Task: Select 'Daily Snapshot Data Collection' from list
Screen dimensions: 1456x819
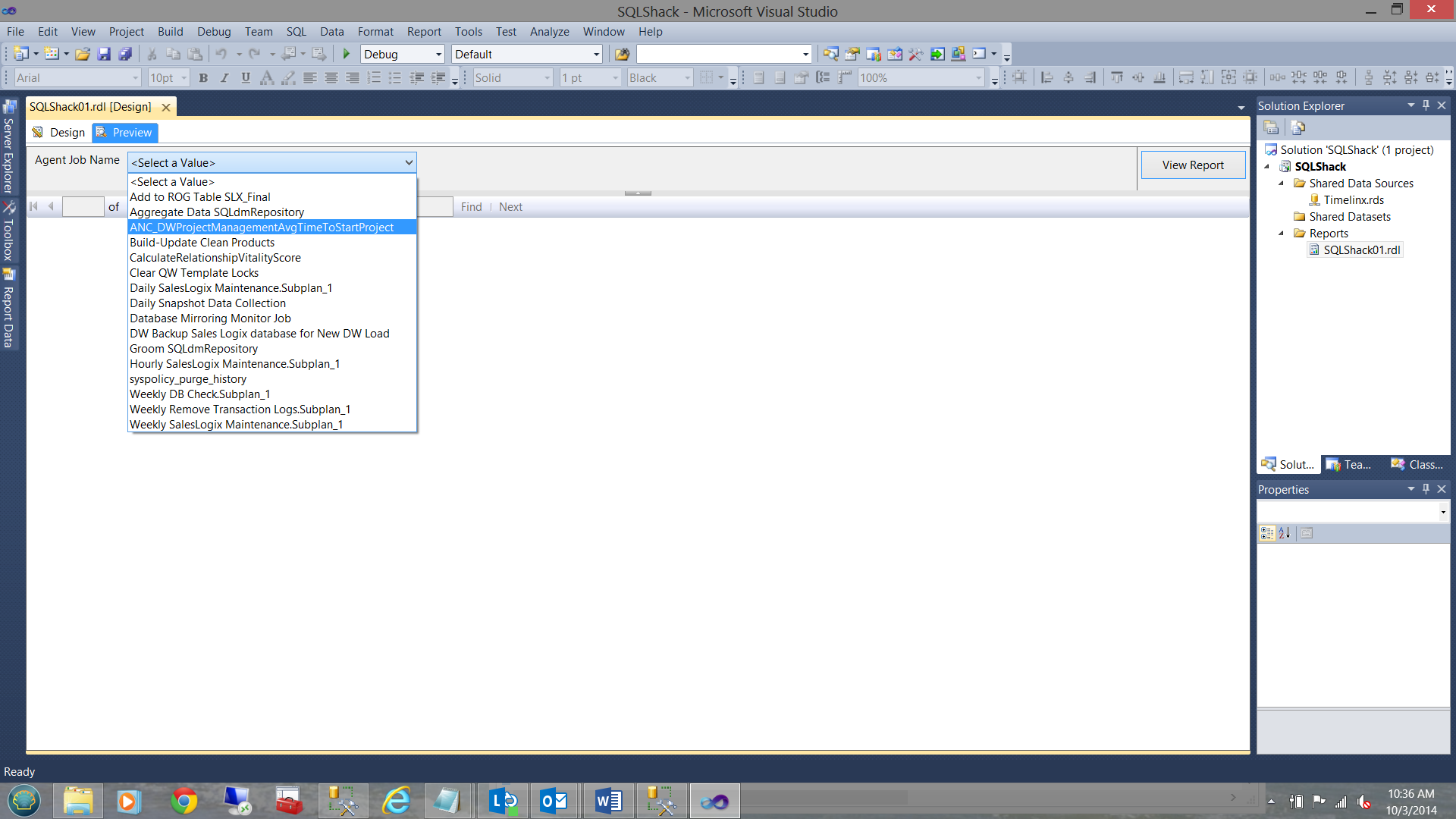Action: point(207,303)
